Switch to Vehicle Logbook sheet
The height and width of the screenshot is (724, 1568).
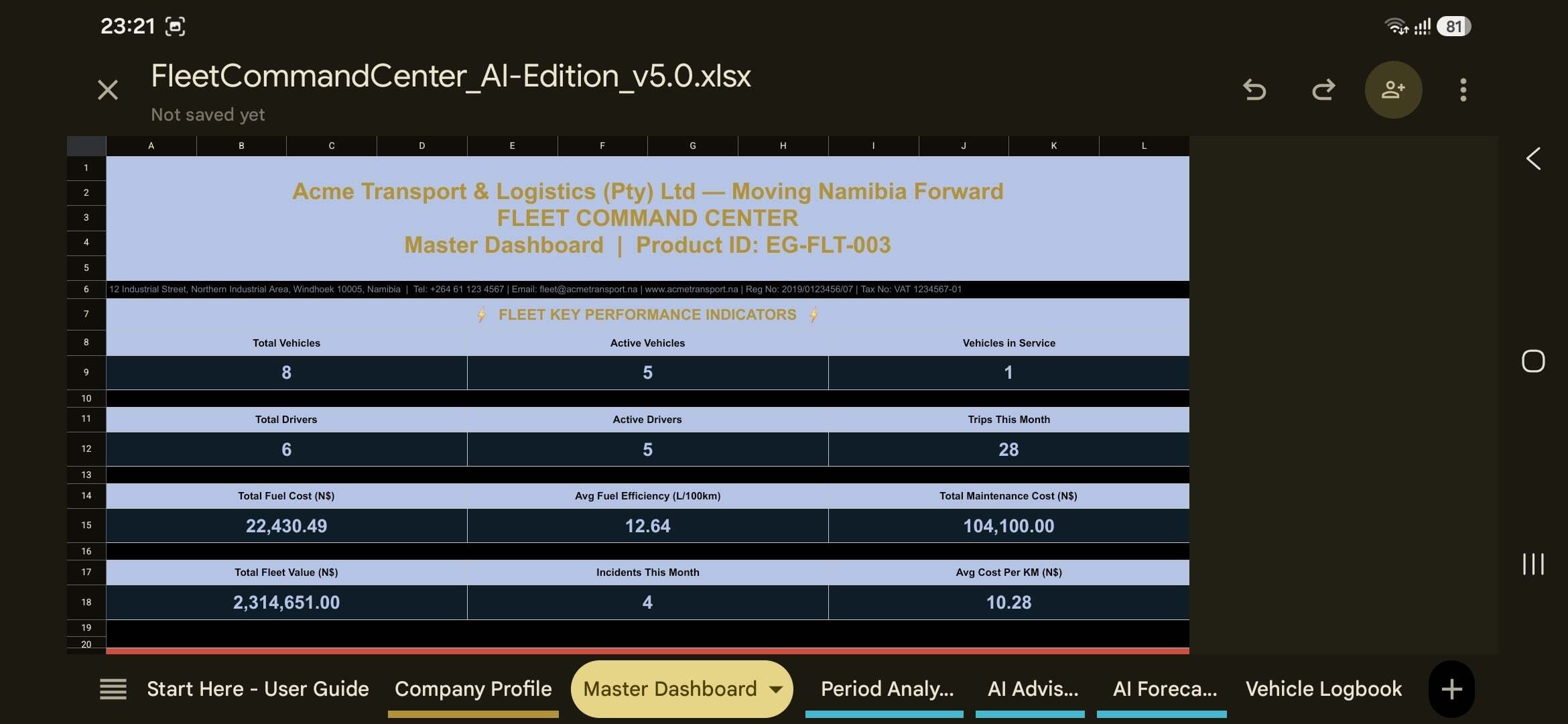click(1323, 689)
